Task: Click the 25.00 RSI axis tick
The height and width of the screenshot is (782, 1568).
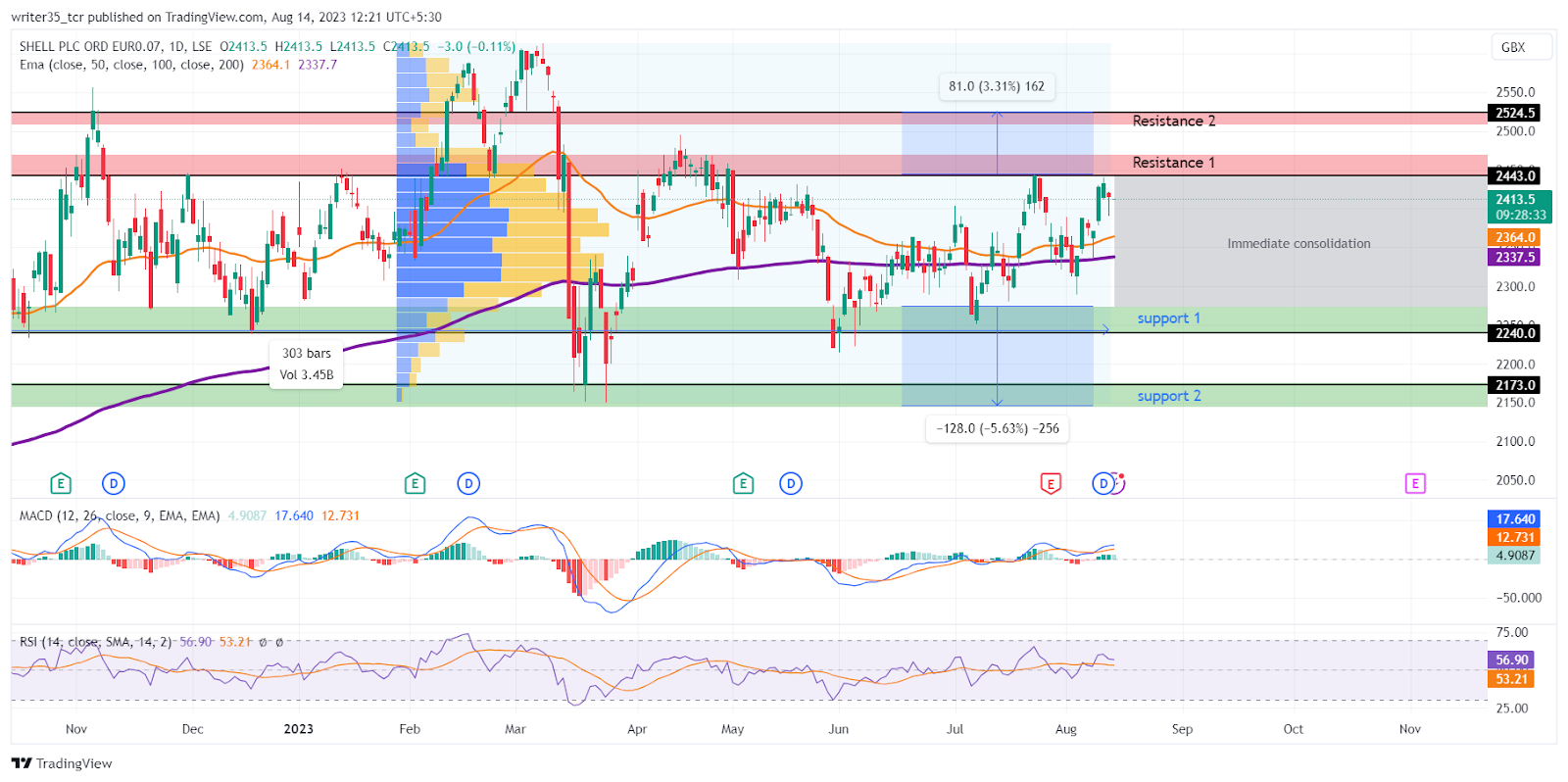Action: click(x=1512, y=709)
